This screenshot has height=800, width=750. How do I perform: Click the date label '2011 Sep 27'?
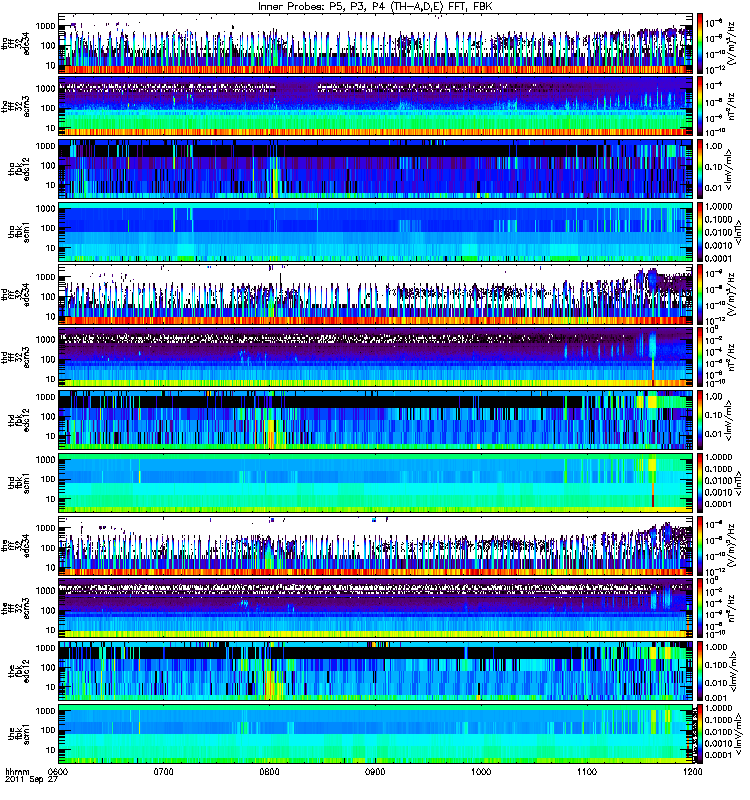[31, 780]
